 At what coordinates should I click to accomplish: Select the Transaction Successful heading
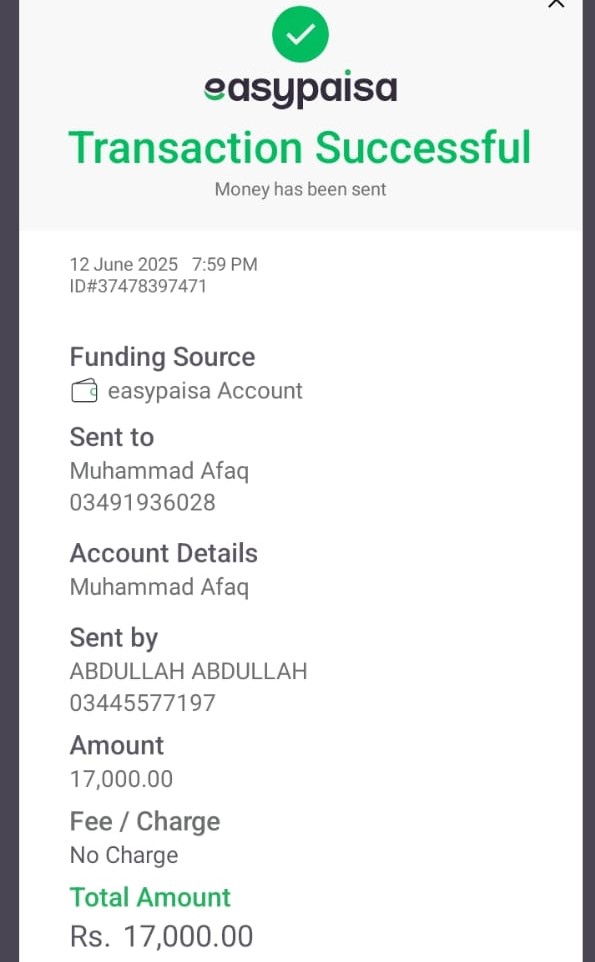(299, 148)
